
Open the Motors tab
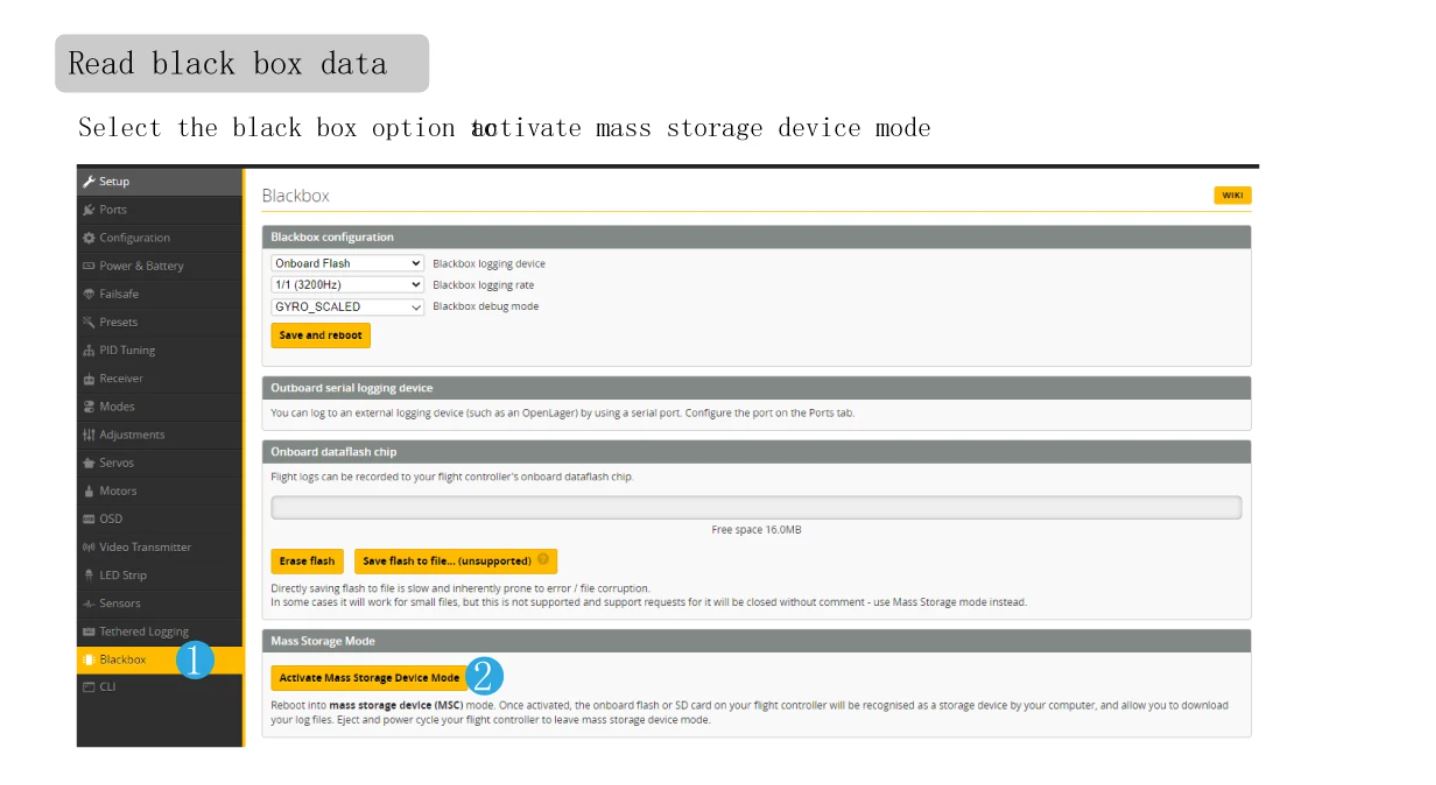click(159, 491)
